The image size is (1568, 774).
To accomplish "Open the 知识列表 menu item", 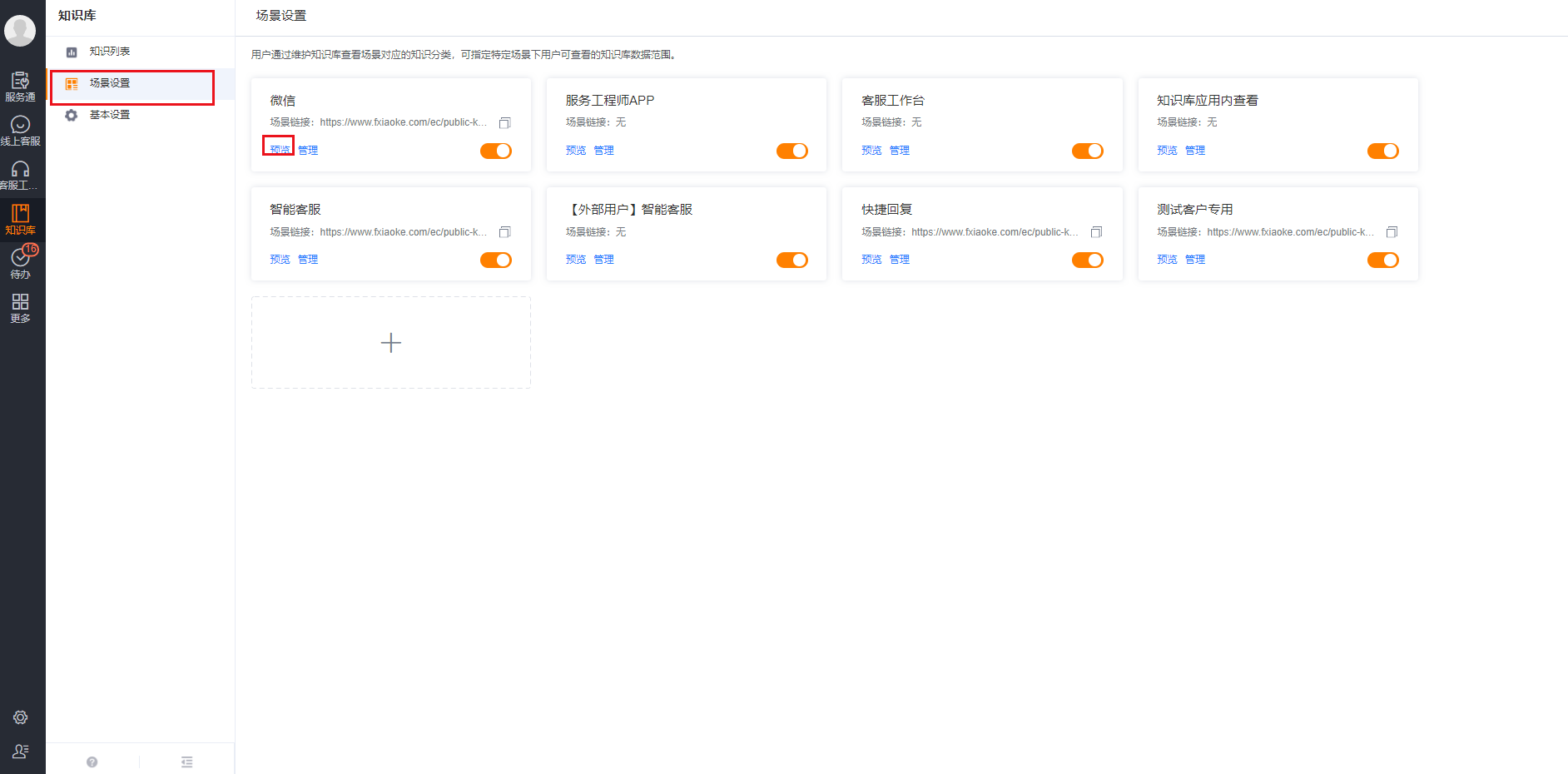I will pos(109,52).
